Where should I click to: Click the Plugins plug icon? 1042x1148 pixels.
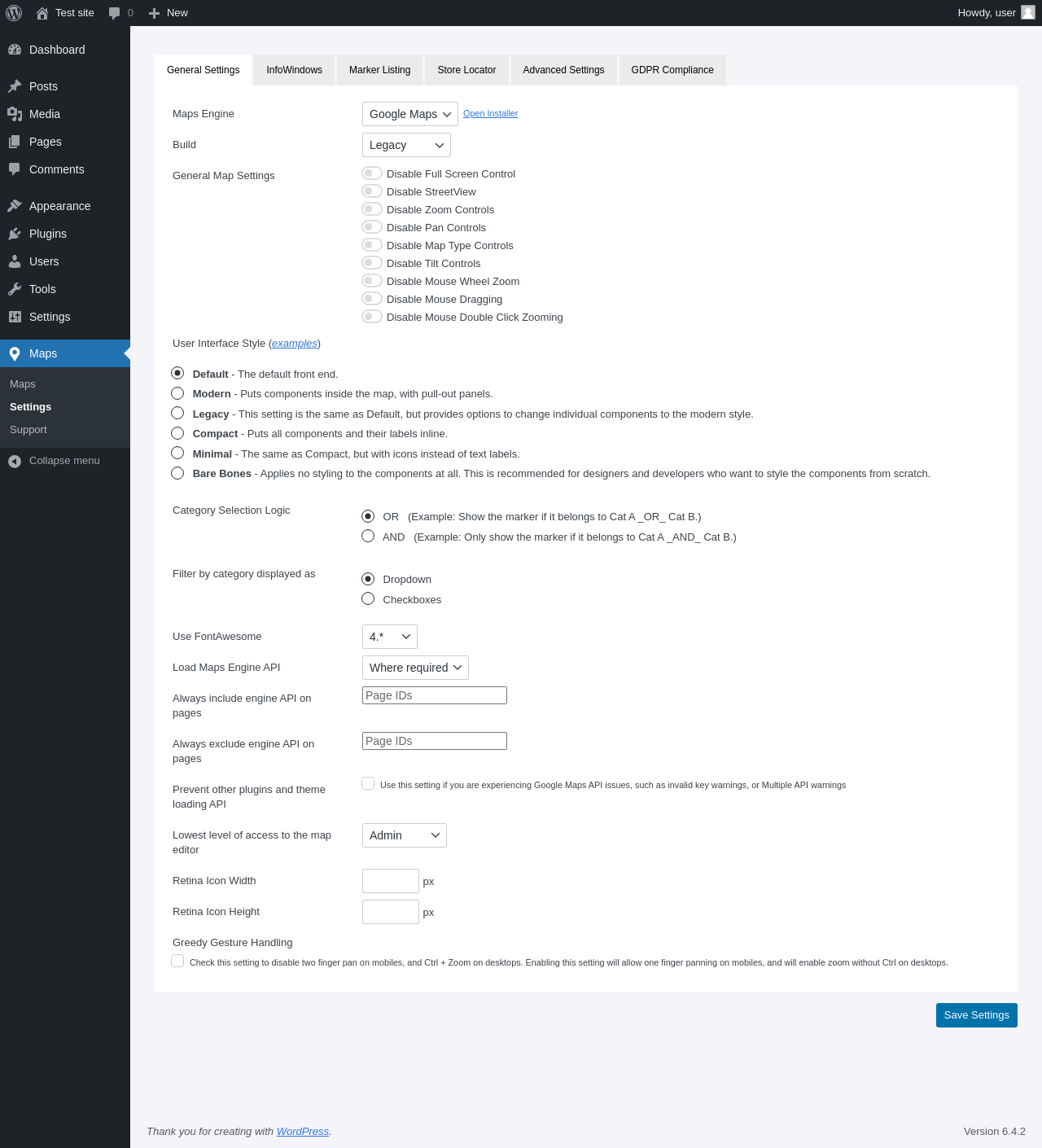pos(15,234)
